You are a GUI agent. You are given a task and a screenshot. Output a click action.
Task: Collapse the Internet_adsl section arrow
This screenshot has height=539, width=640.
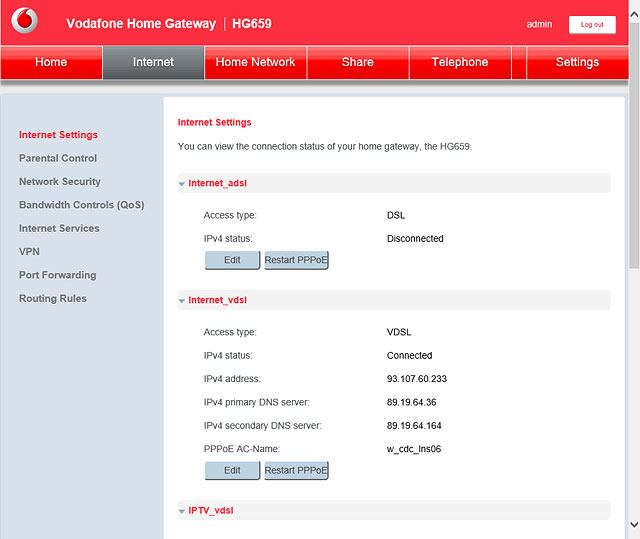click(182, 184)
